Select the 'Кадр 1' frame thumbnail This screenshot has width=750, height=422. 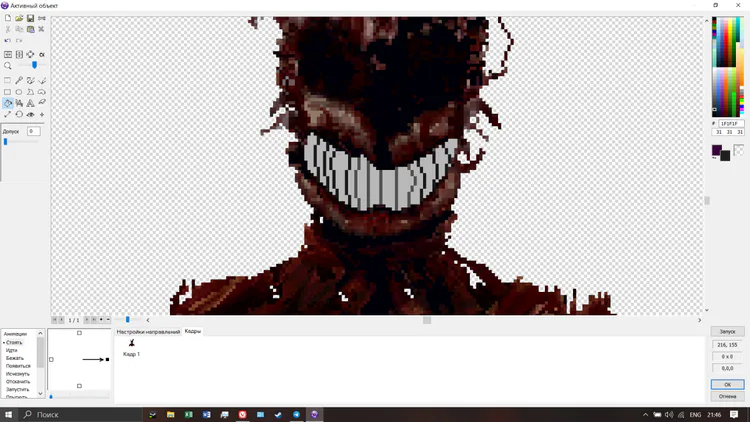pyautogui.click(x=132, y=343)
